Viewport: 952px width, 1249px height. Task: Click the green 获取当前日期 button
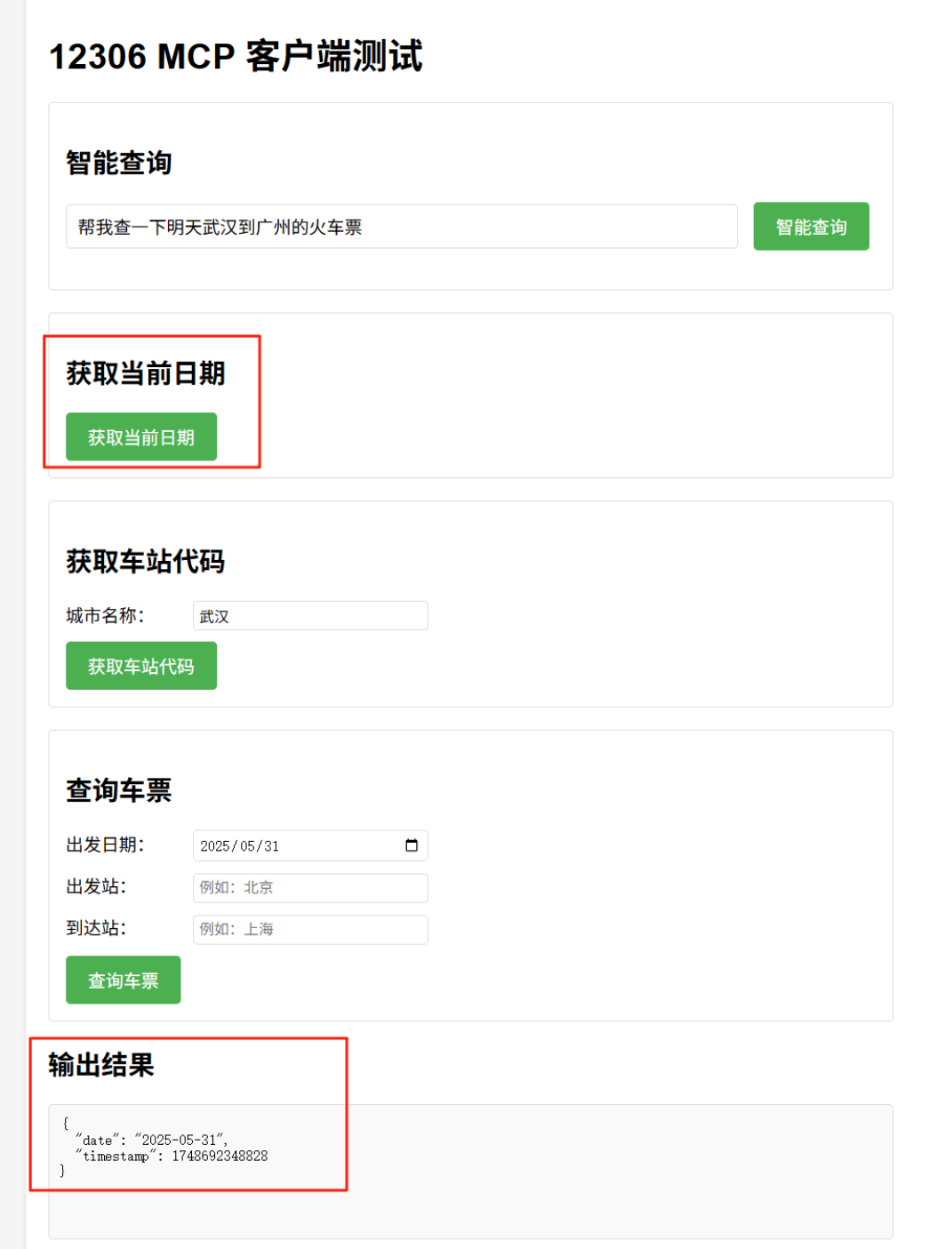click(x=141, y=436)
